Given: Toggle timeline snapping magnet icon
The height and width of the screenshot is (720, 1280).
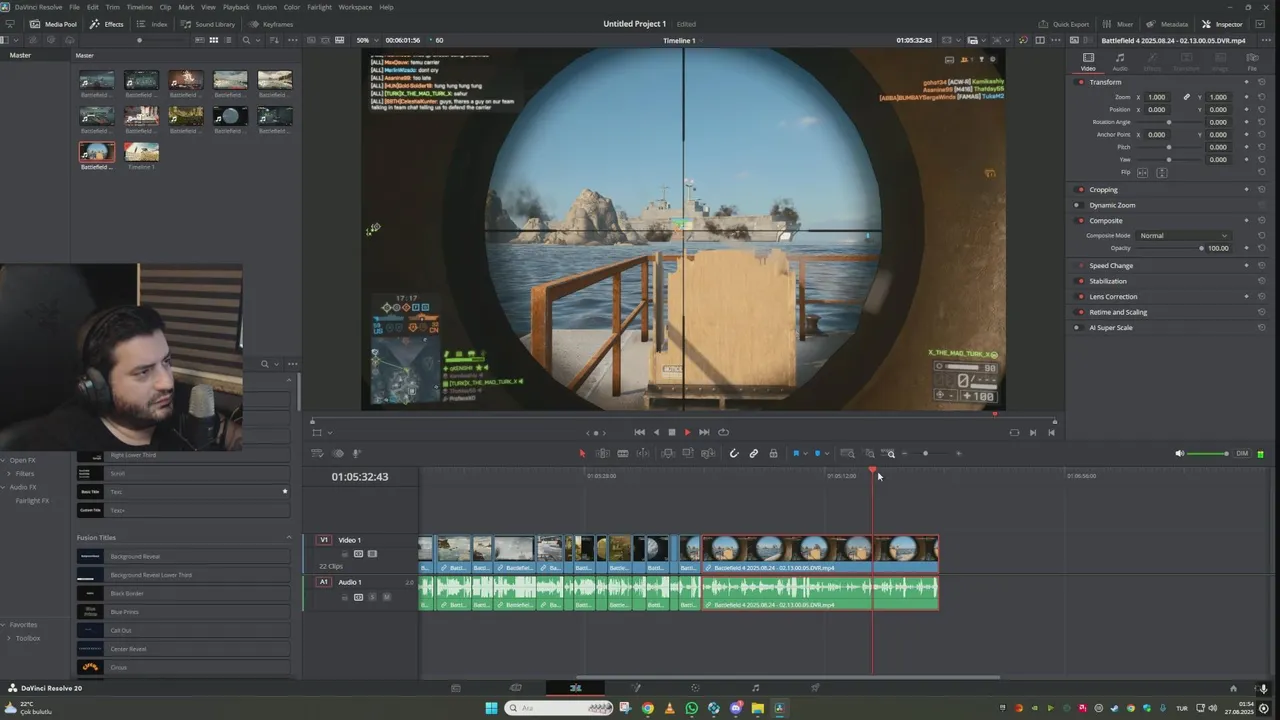Looking at the screenshot, I should [733, 453].
